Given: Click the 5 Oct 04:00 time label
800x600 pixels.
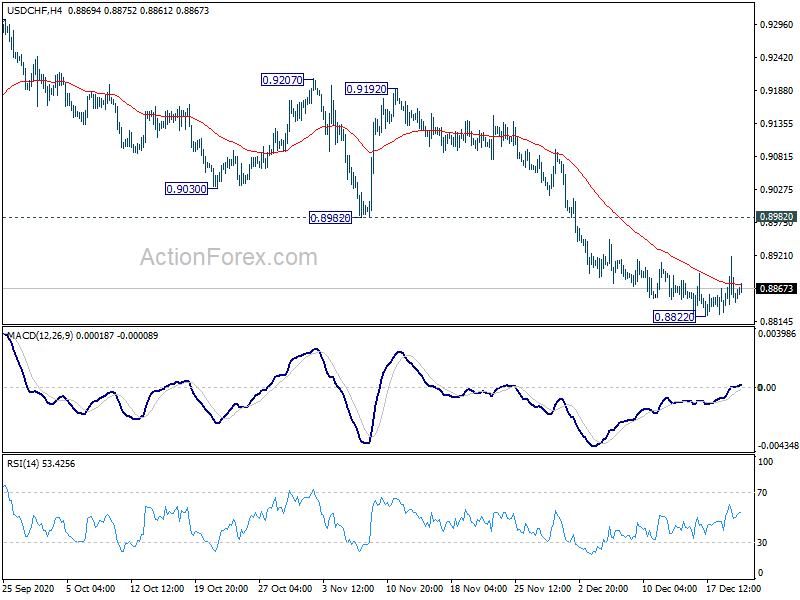Looking at the screenshot, I should tap(91, 588).
